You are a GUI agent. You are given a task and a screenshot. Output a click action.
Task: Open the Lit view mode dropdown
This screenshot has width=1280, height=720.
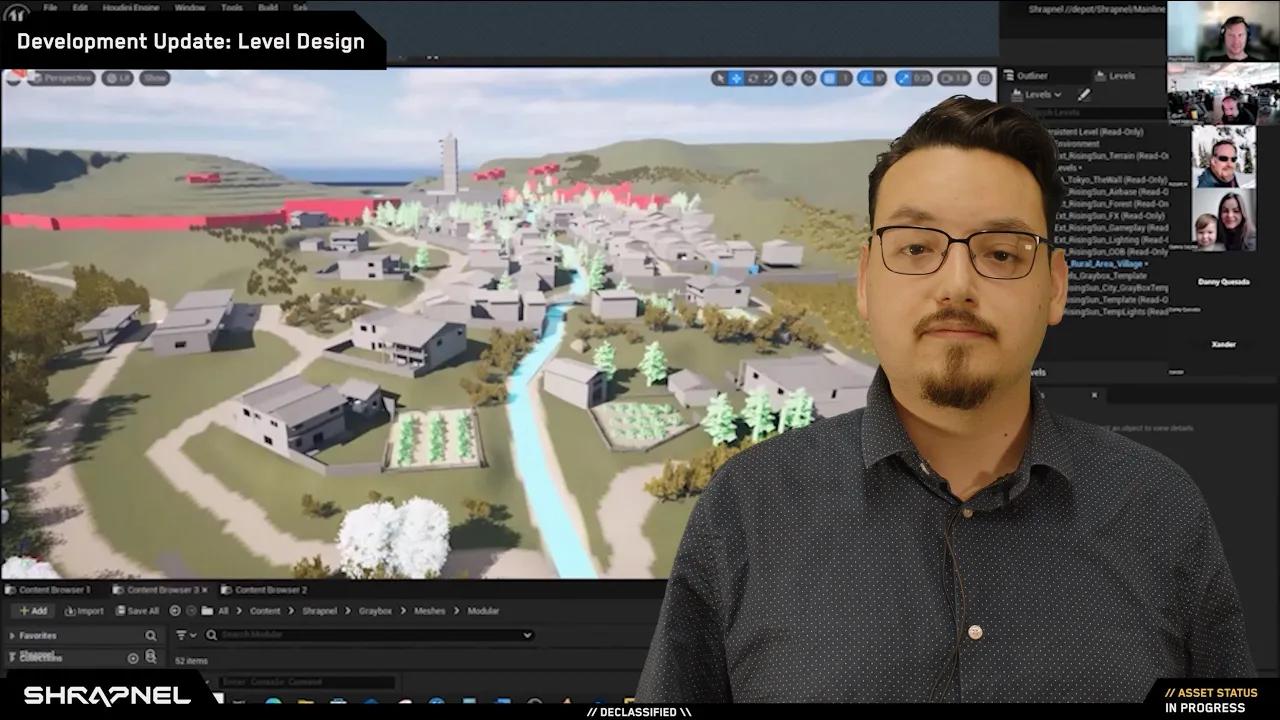tap(118, 78)
